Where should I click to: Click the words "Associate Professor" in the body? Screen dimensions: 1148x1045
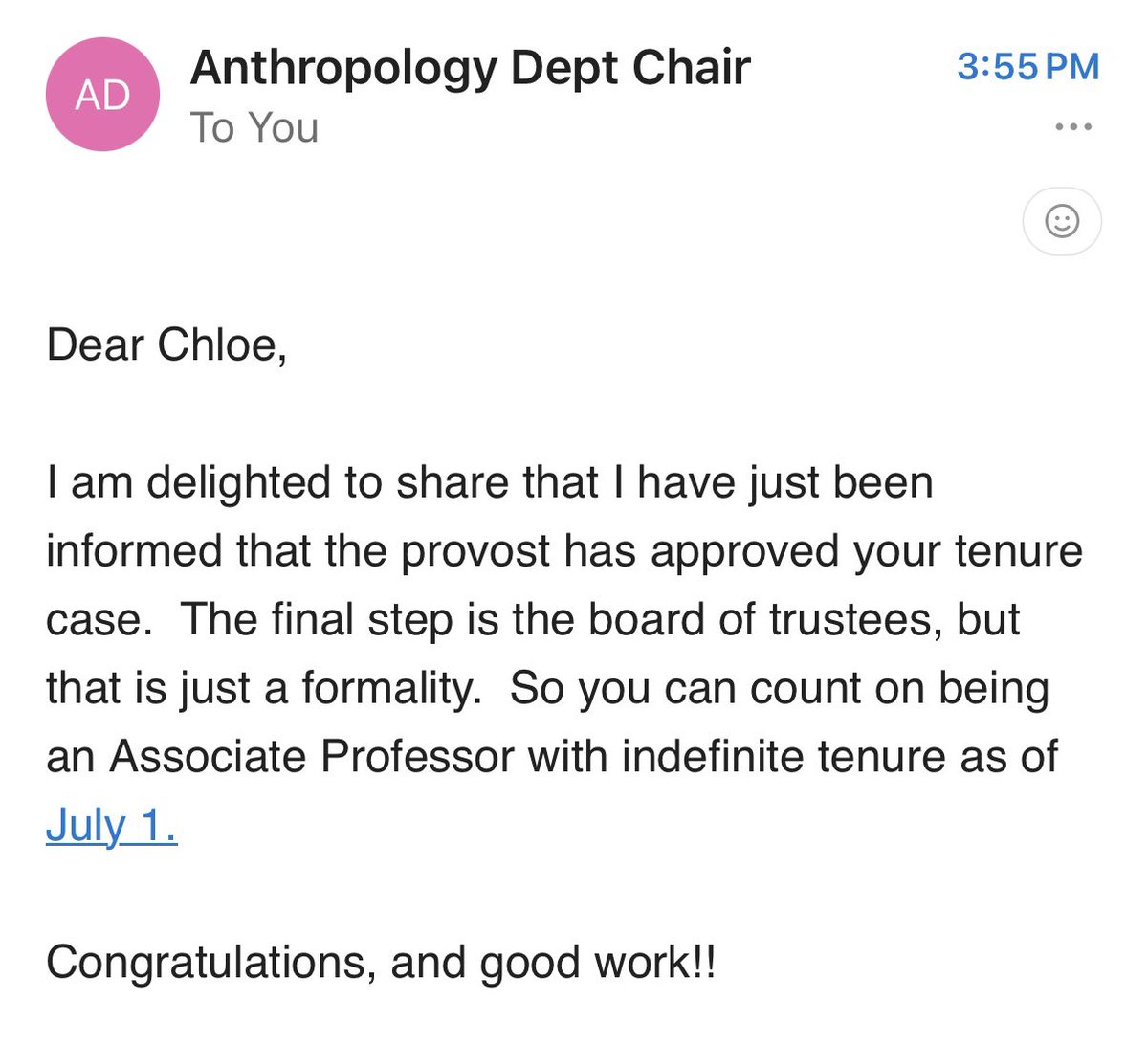click(x=311, y=756)
